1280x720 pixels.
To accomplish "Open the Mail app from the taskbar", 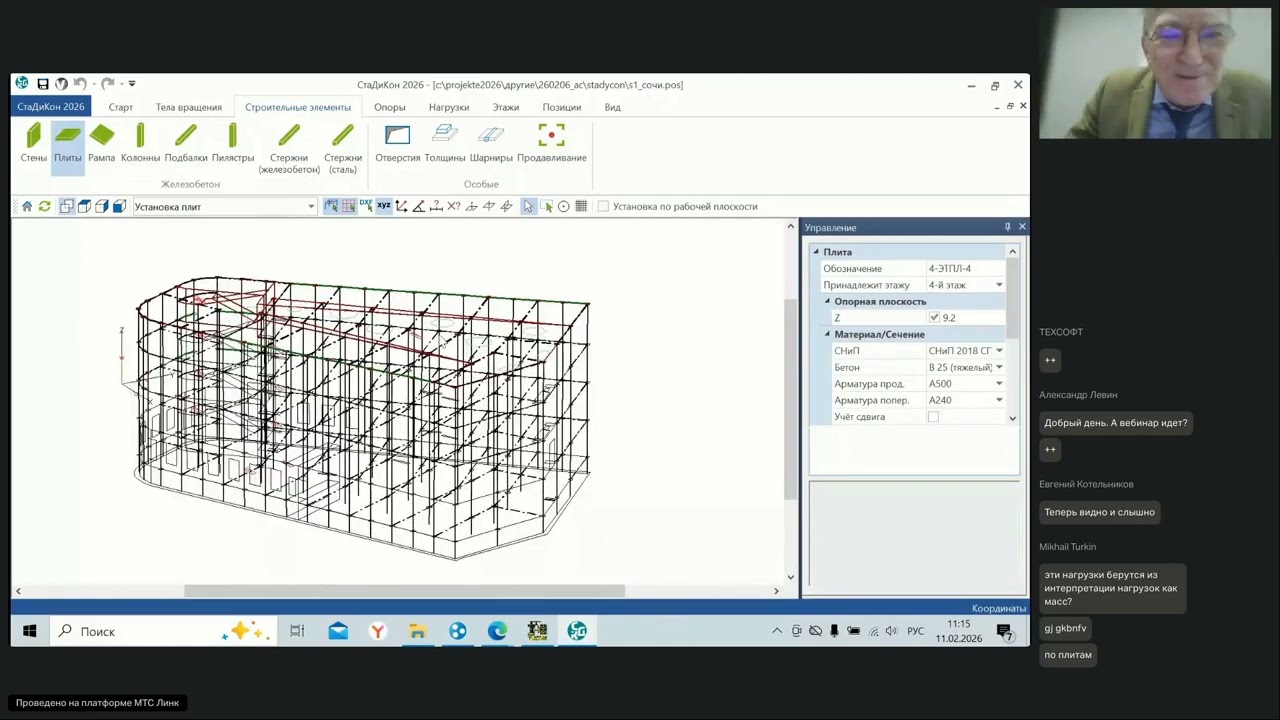I will coord(338,631).
